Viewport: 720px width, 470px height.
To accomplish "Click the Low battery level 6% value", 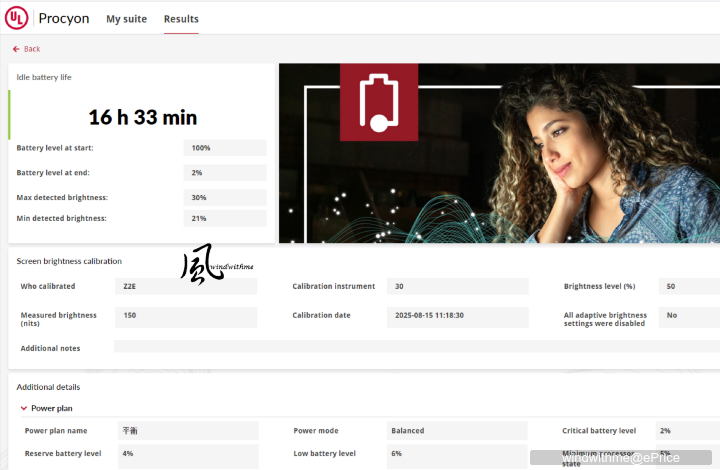I will point(457,453).
